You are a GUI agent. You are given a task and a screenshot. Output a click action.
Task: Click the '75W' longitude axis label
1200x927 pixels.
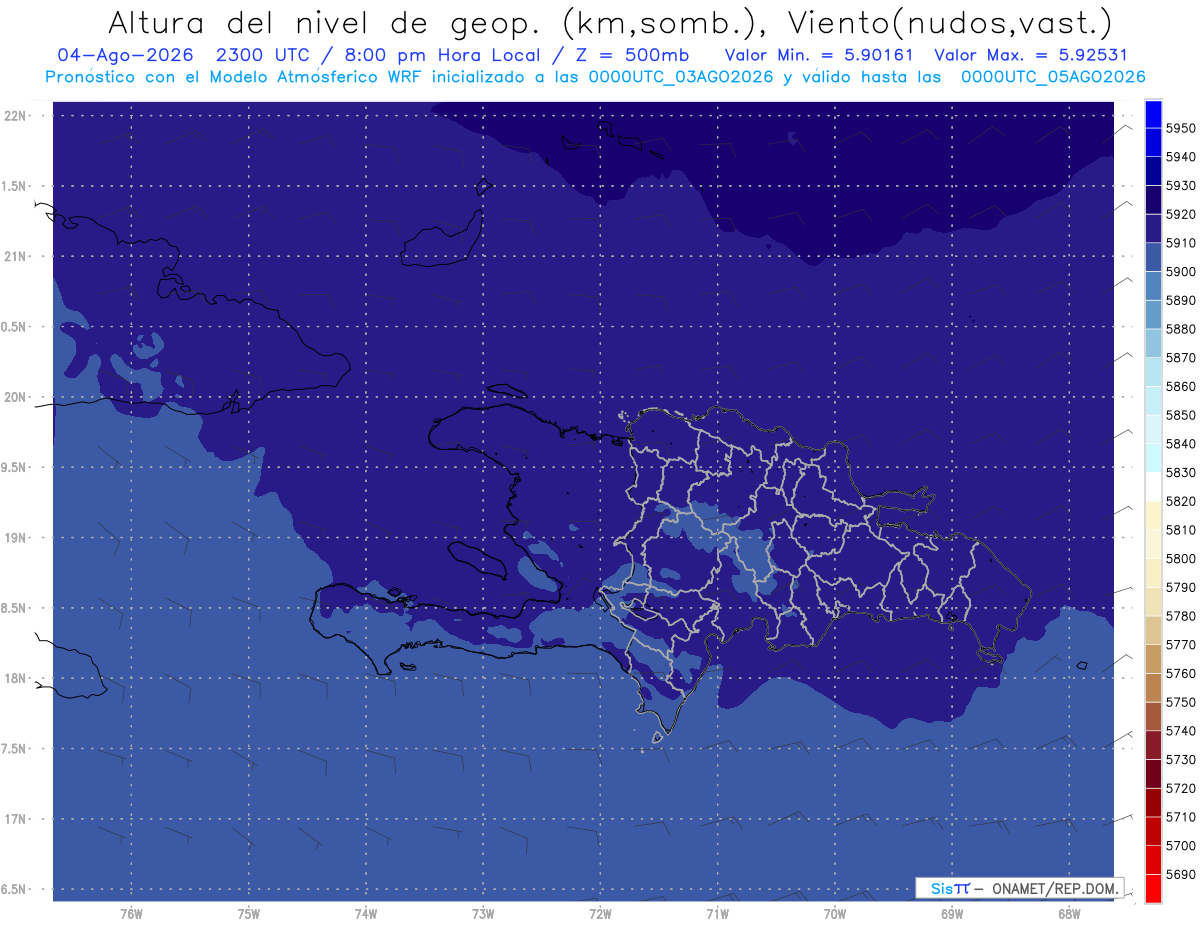click(248, 913)
